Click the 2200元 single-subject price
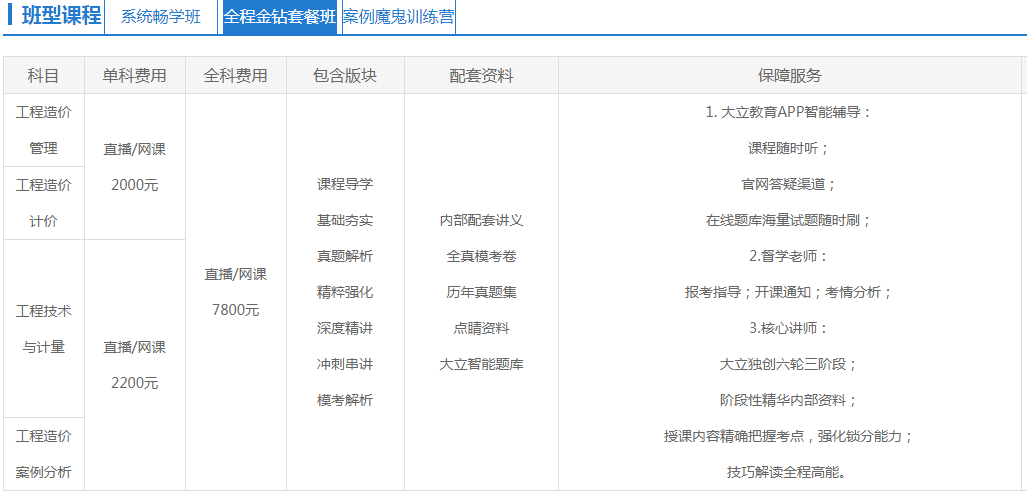1027x495 pixels. point(135,383)
